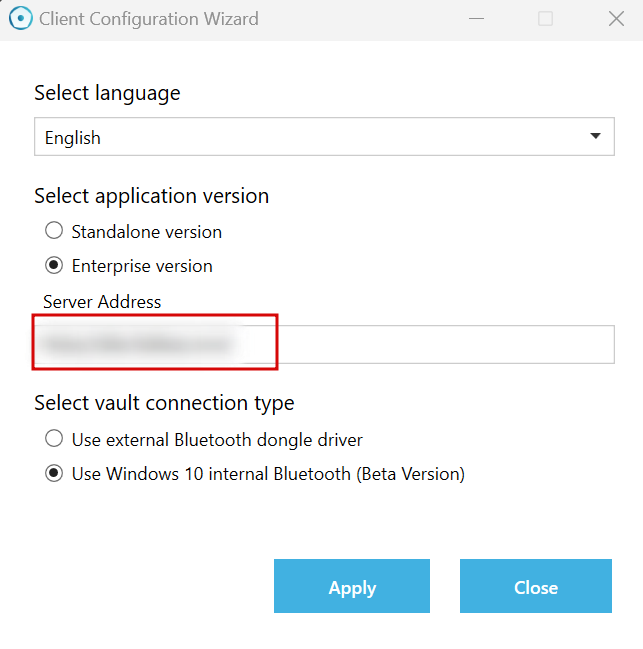Click the Server Address label
The height and width of the screenshot is (649, 643).
(102, 301)
